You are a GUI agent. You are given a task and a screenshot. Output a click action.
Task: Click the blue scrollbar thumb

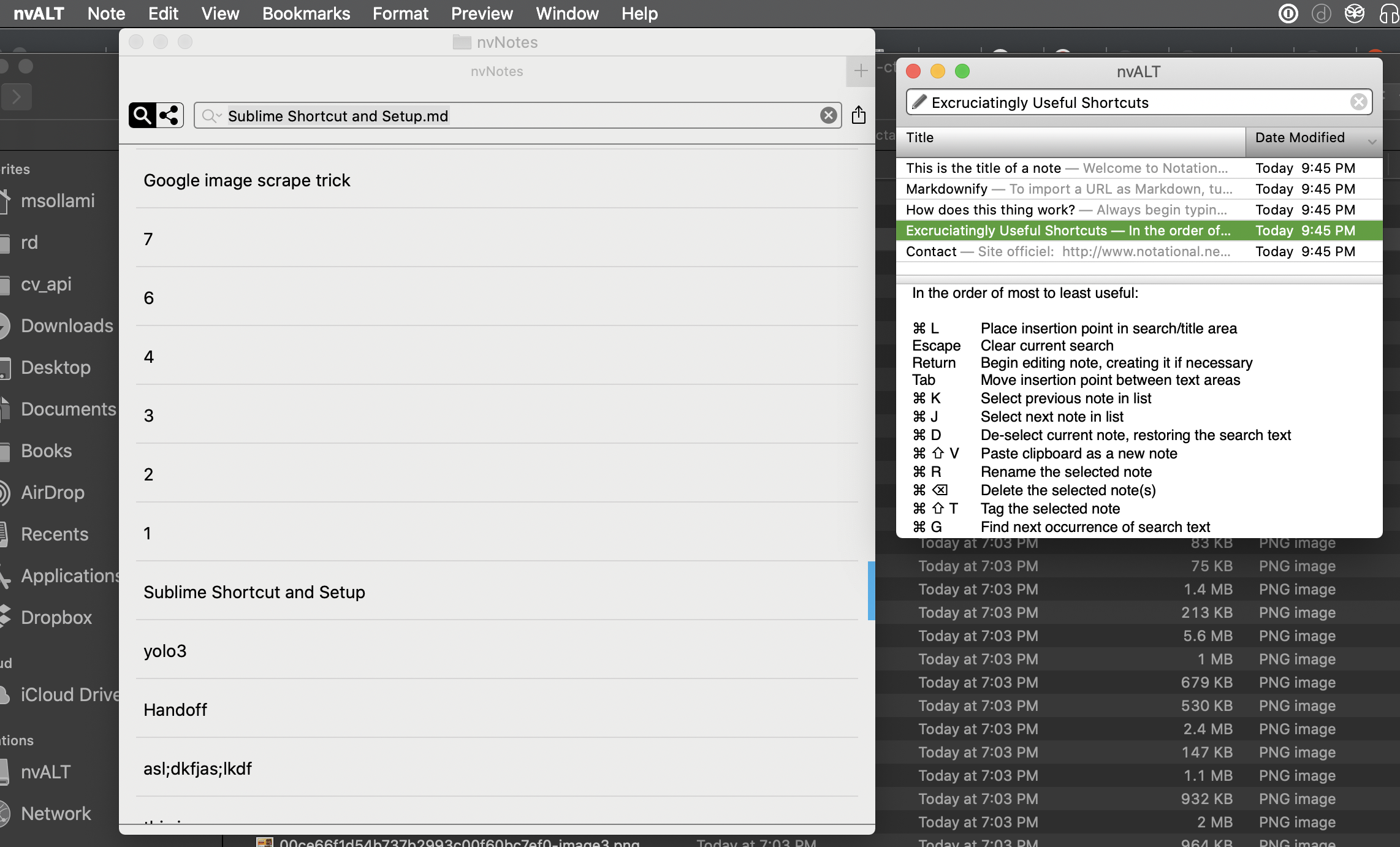(871, 590)
